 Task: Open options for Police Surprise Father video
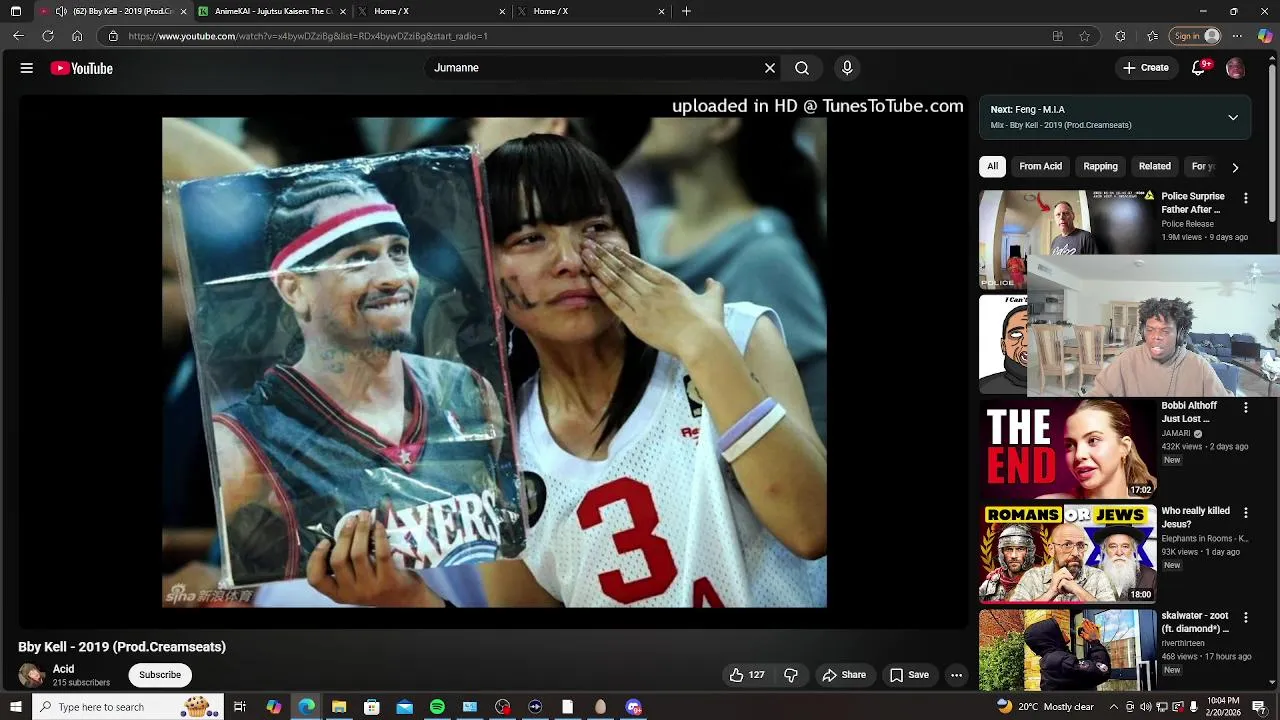click(x=1245, y=198)
